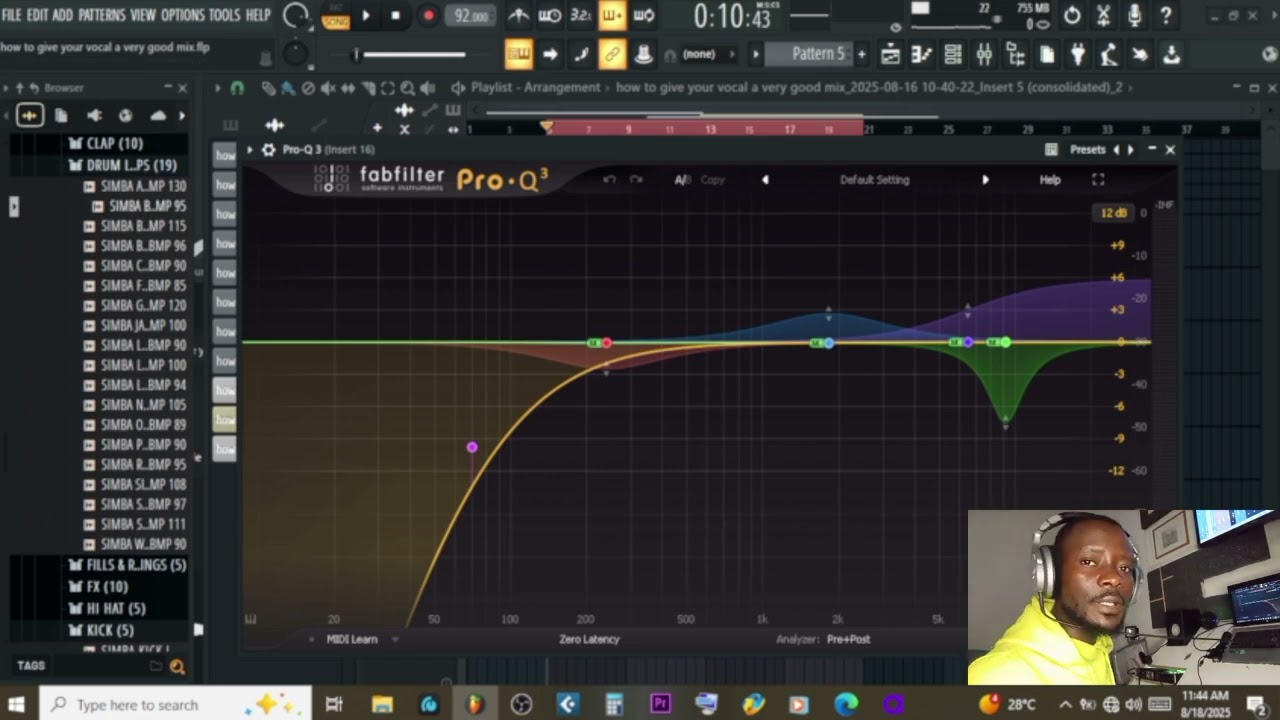Expand the KICK (5) folder
The image size is (1280, 720).
tap(100, 630)
